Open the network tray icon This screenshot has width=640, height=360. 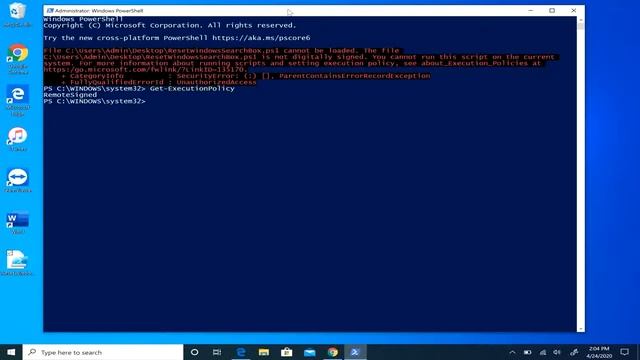point(542,352)
